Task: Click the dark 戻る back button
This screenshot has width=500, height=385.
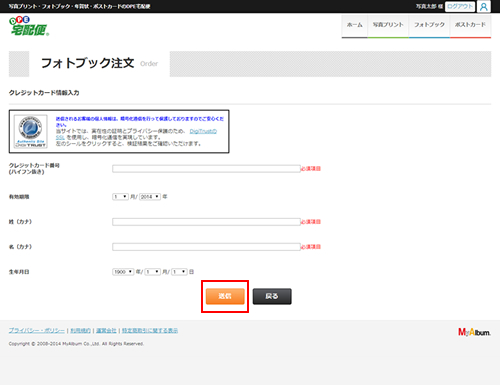Action: pyautogui.click(x=272, y=296)
